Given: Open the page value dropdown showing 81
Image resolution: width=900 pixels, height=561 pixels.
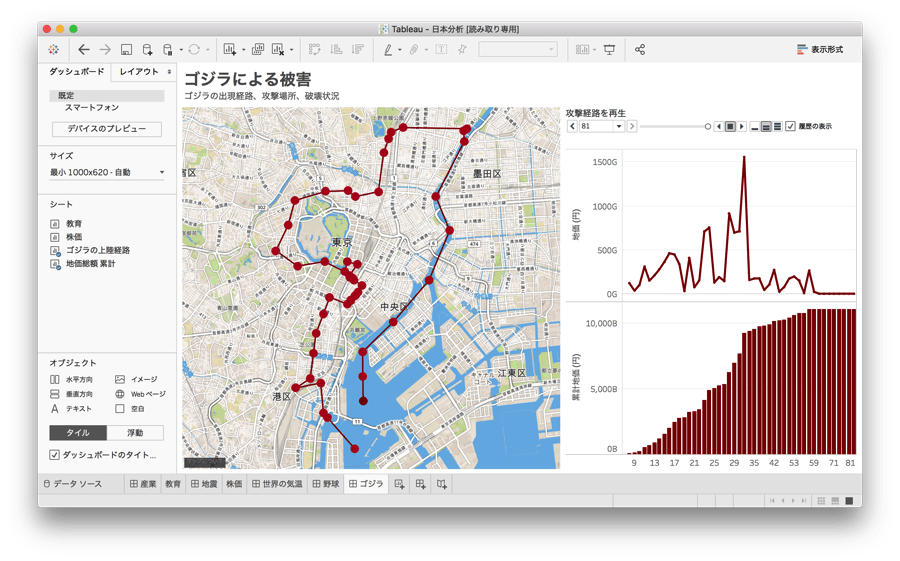Looking at the screenshot, I should 619,127.
